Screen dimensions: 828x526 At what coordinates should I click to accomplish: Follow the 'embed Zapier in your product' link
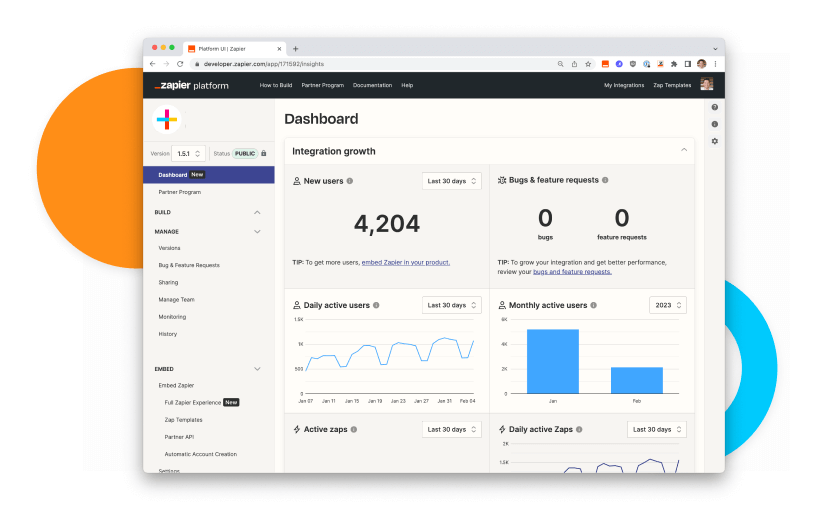click(405, 262)
